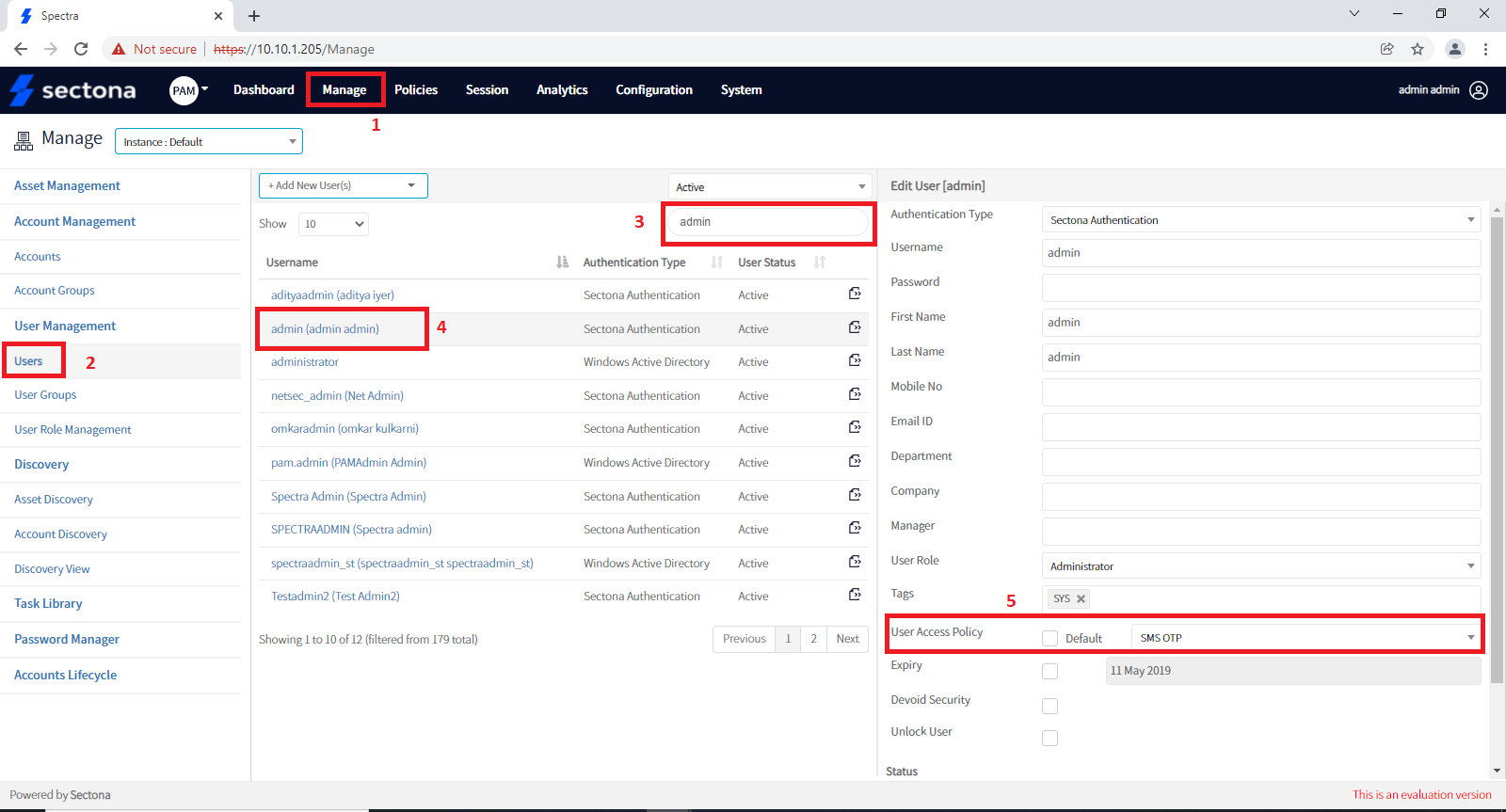Open the SMS OTP access policy dropdown
1506x812 pixels.
[1306, 638]
